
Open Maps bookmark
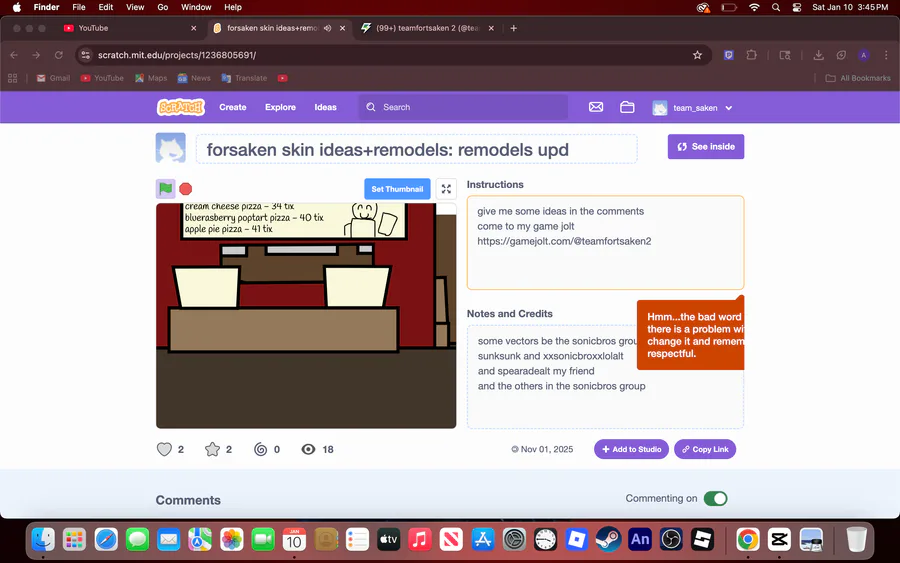point(151,78)
